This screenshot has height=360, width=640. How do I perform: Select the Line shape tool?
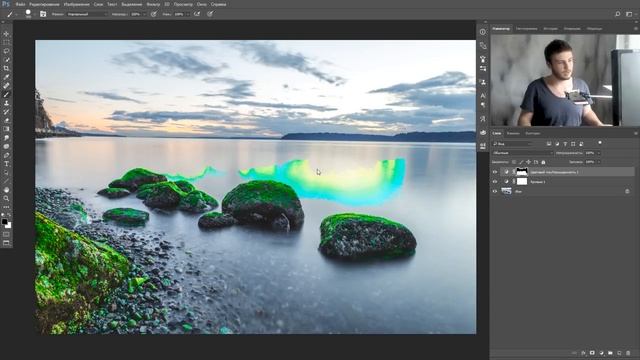(x=6, y=181)
